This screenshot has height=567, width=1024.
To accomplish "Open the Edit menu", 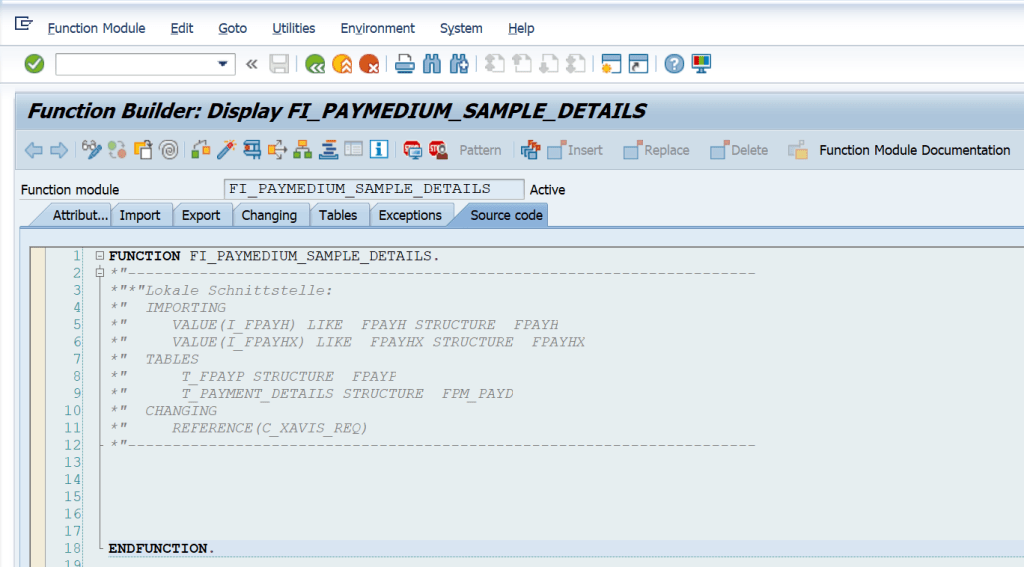I will pyautogui.click(x=182, y=28).
